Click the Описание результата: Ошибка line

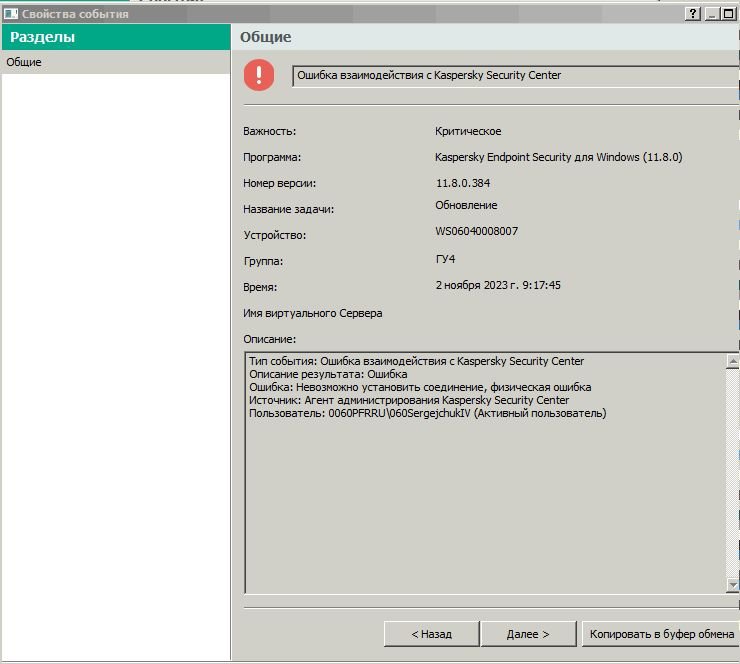click(328, 374)
